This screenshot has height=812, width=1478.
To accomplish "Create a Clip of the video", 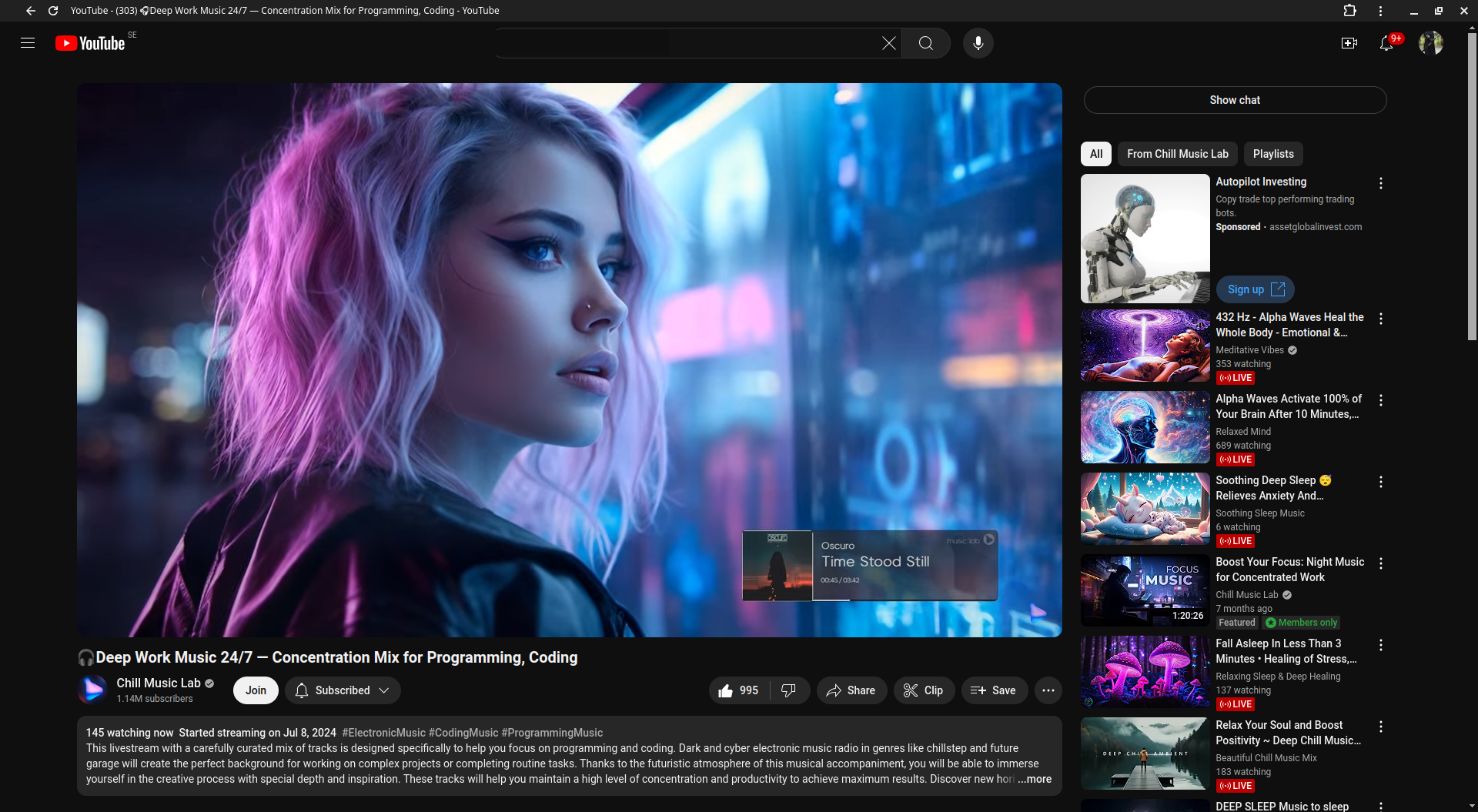I will coord(924,690).
